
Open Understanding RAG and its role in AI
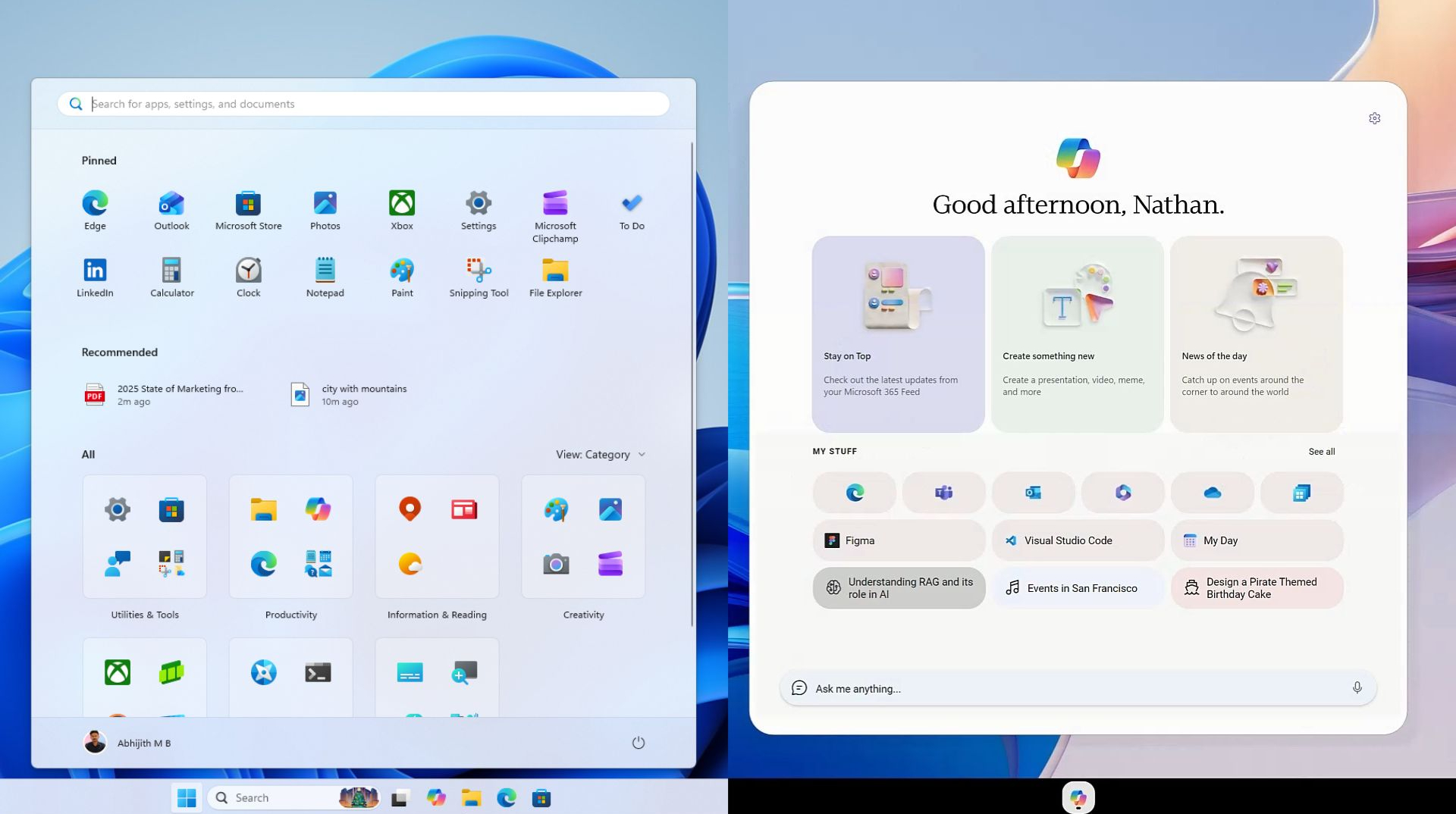[x=899, y=588]
